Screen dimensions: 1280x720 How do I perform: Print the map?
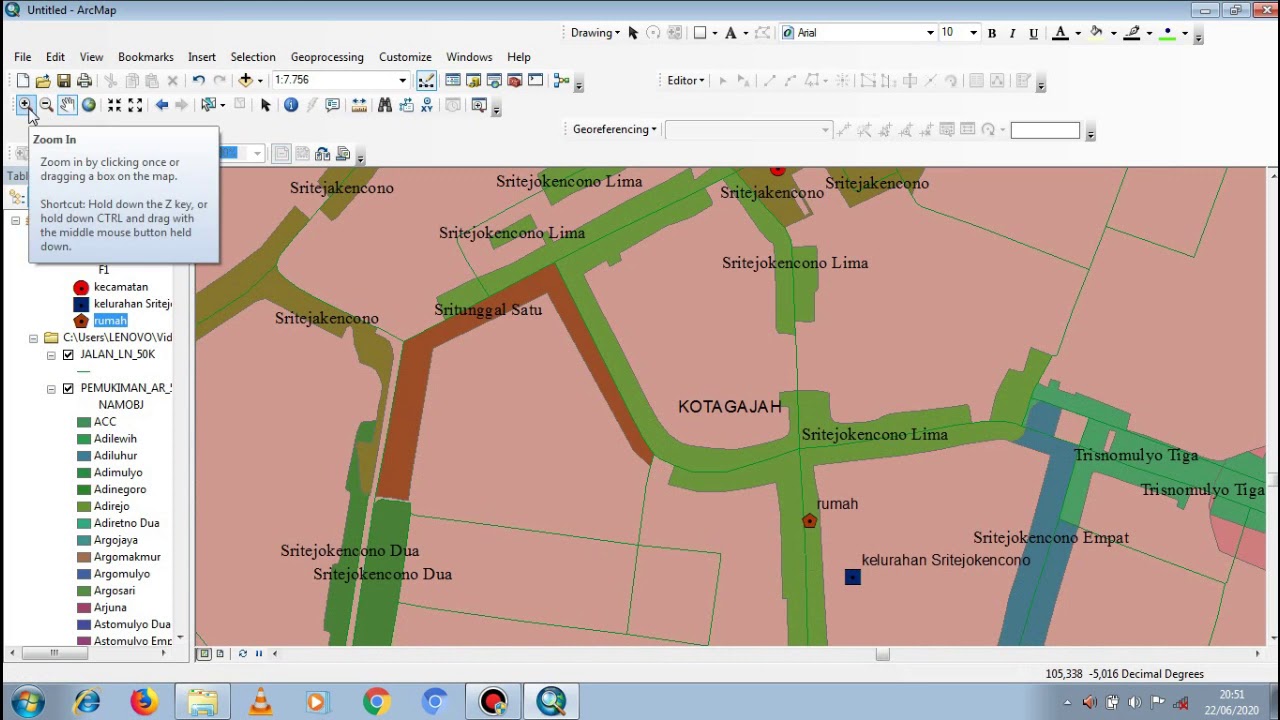[x=85, y=80]
